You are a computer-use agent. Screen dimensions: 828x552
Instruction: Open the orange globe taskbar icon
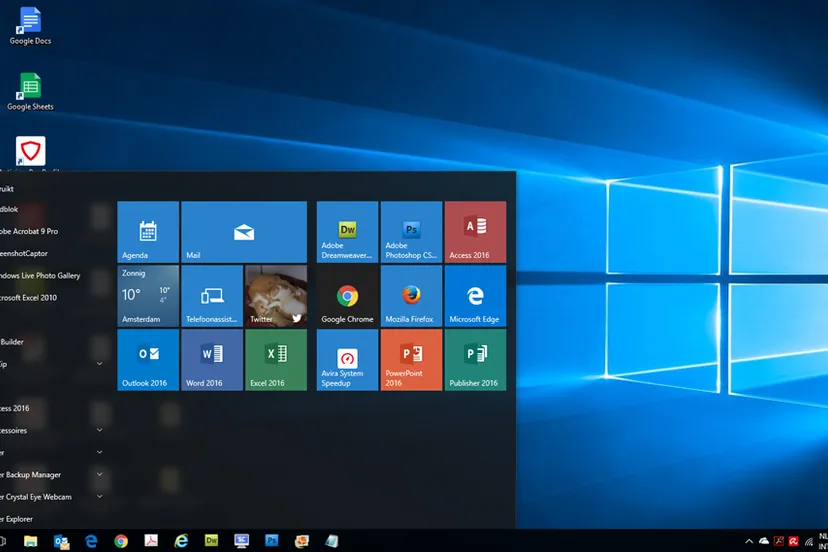click(x=302, y=541)
